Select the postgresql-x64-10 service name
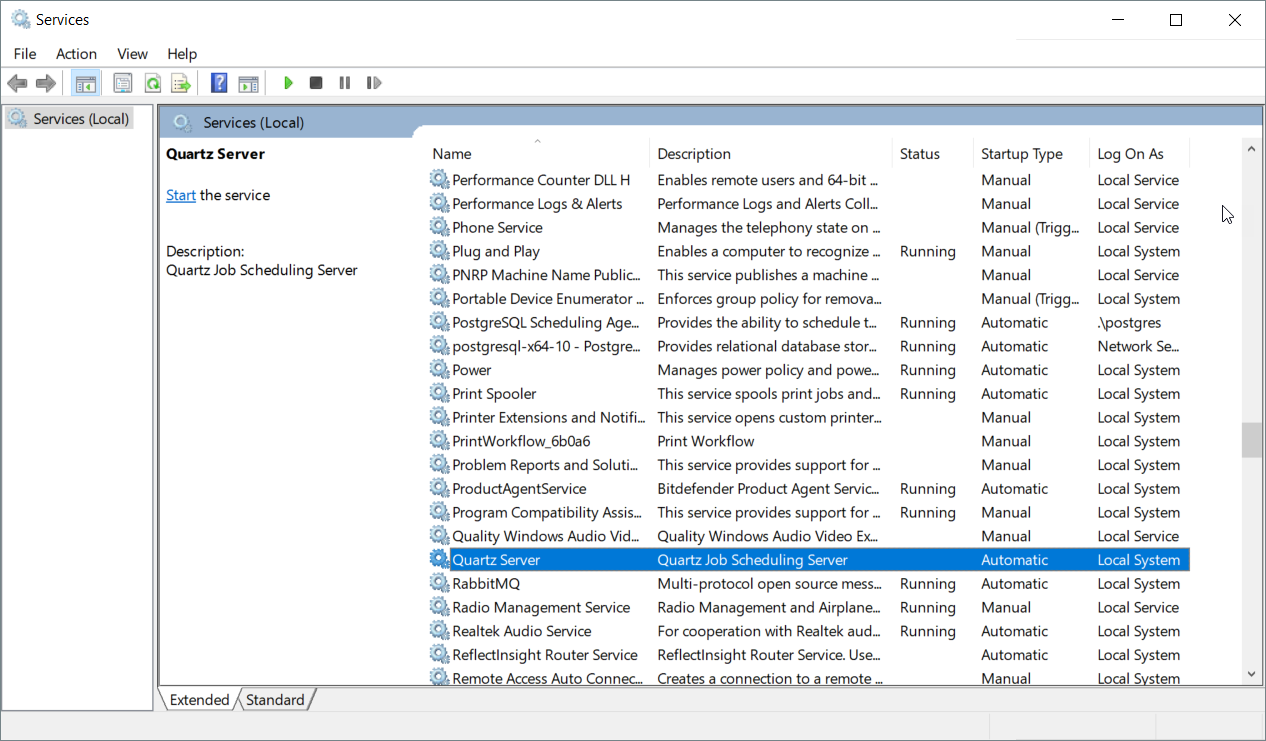The height and width of the screenshot is (741, 1266). tap(546, 346)
